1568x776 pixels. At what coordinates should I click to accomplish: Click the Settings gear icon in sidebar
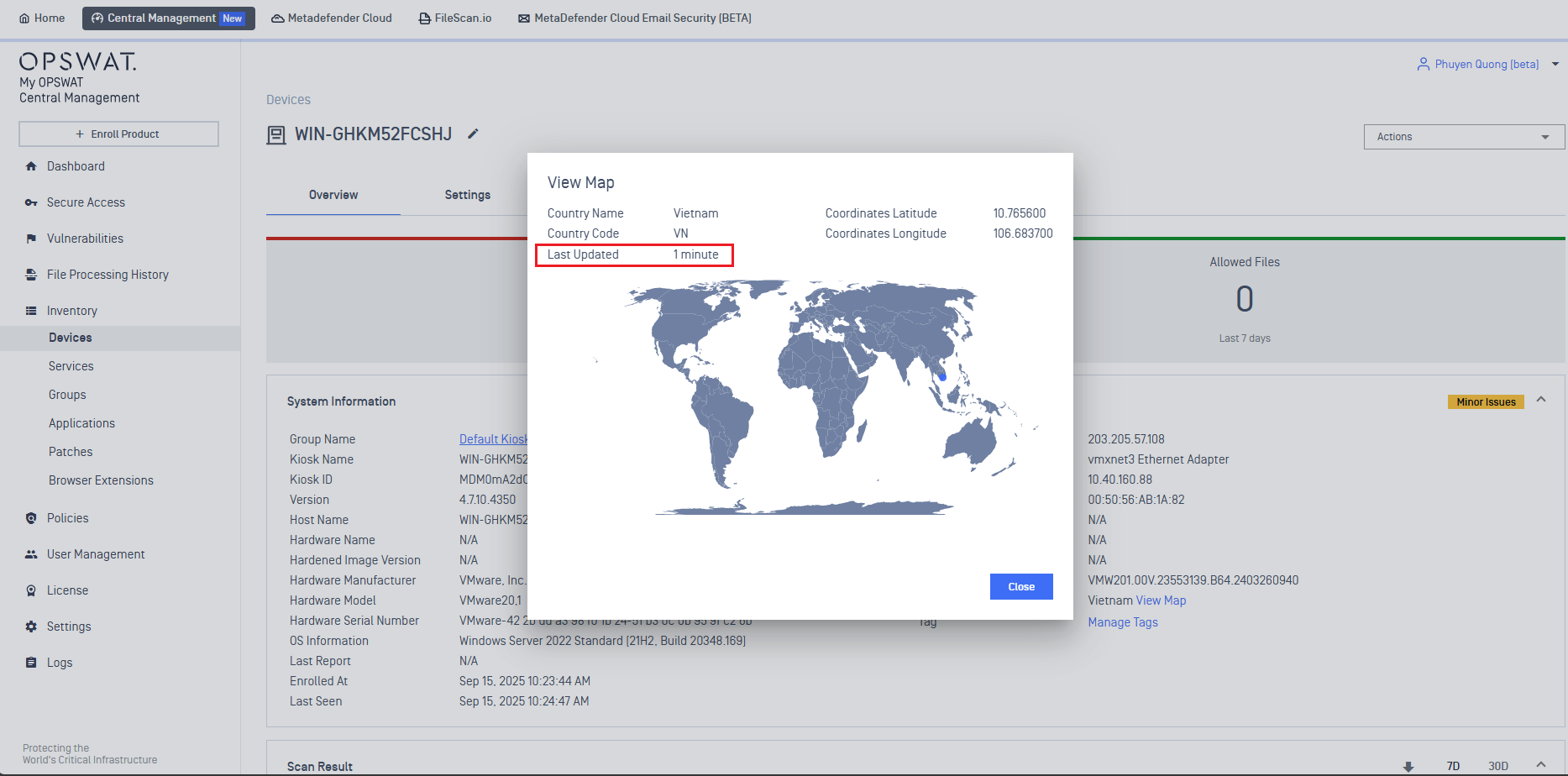point(31,627)
